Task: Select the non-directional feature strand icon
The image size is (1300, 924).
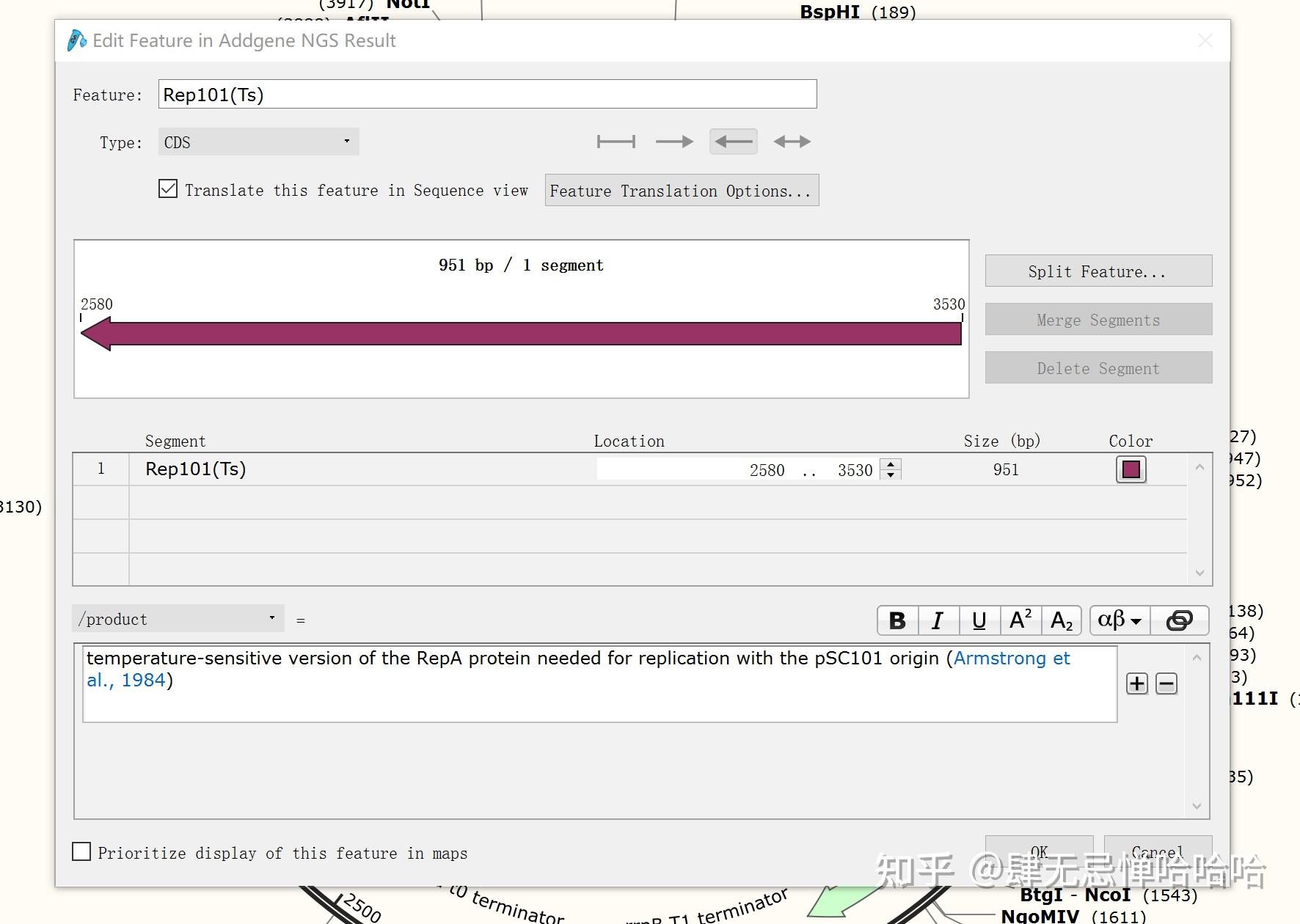Action: 616,142
